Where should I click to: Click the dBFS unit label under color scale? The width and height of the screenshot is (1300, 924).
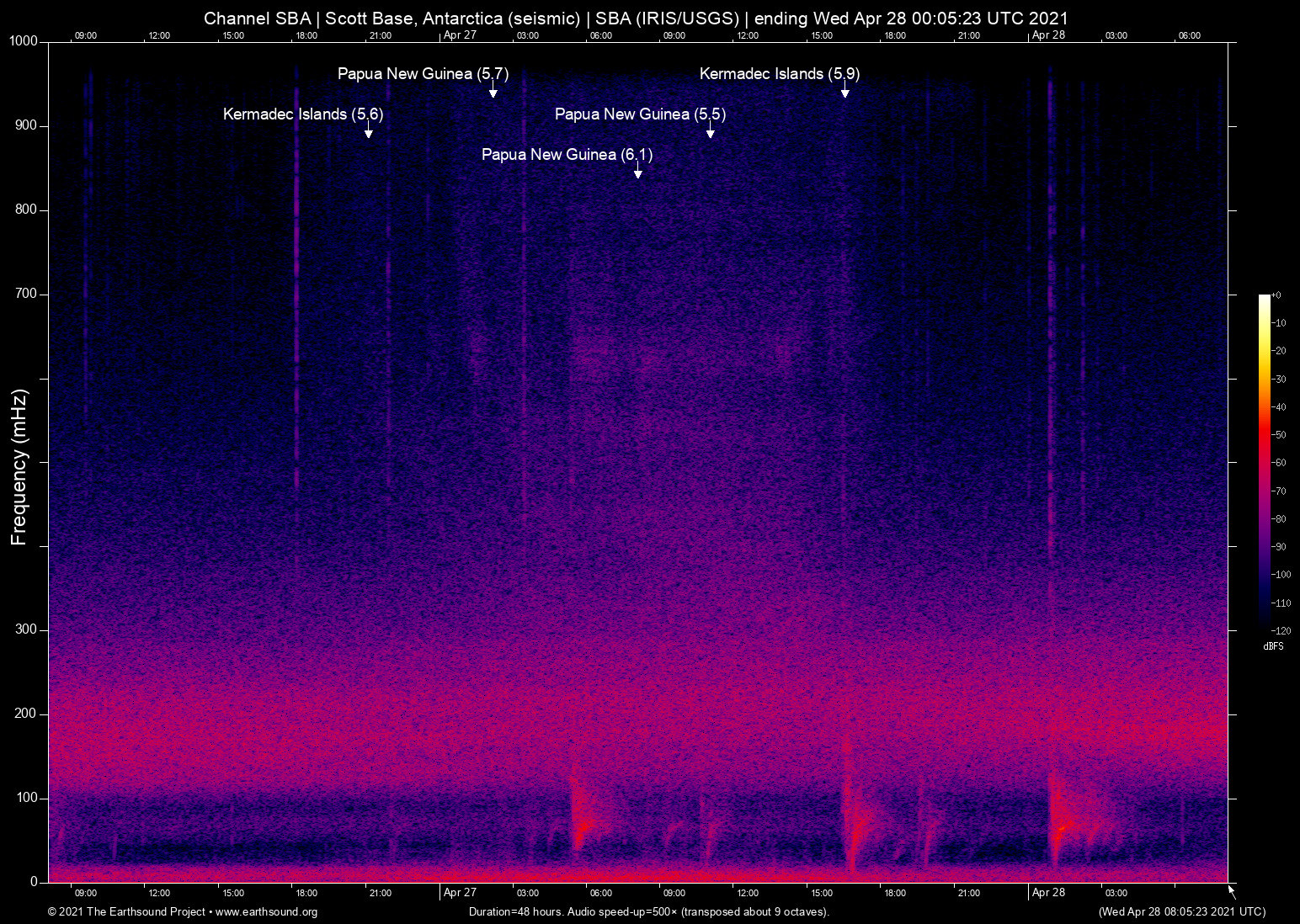point(1273,646)
